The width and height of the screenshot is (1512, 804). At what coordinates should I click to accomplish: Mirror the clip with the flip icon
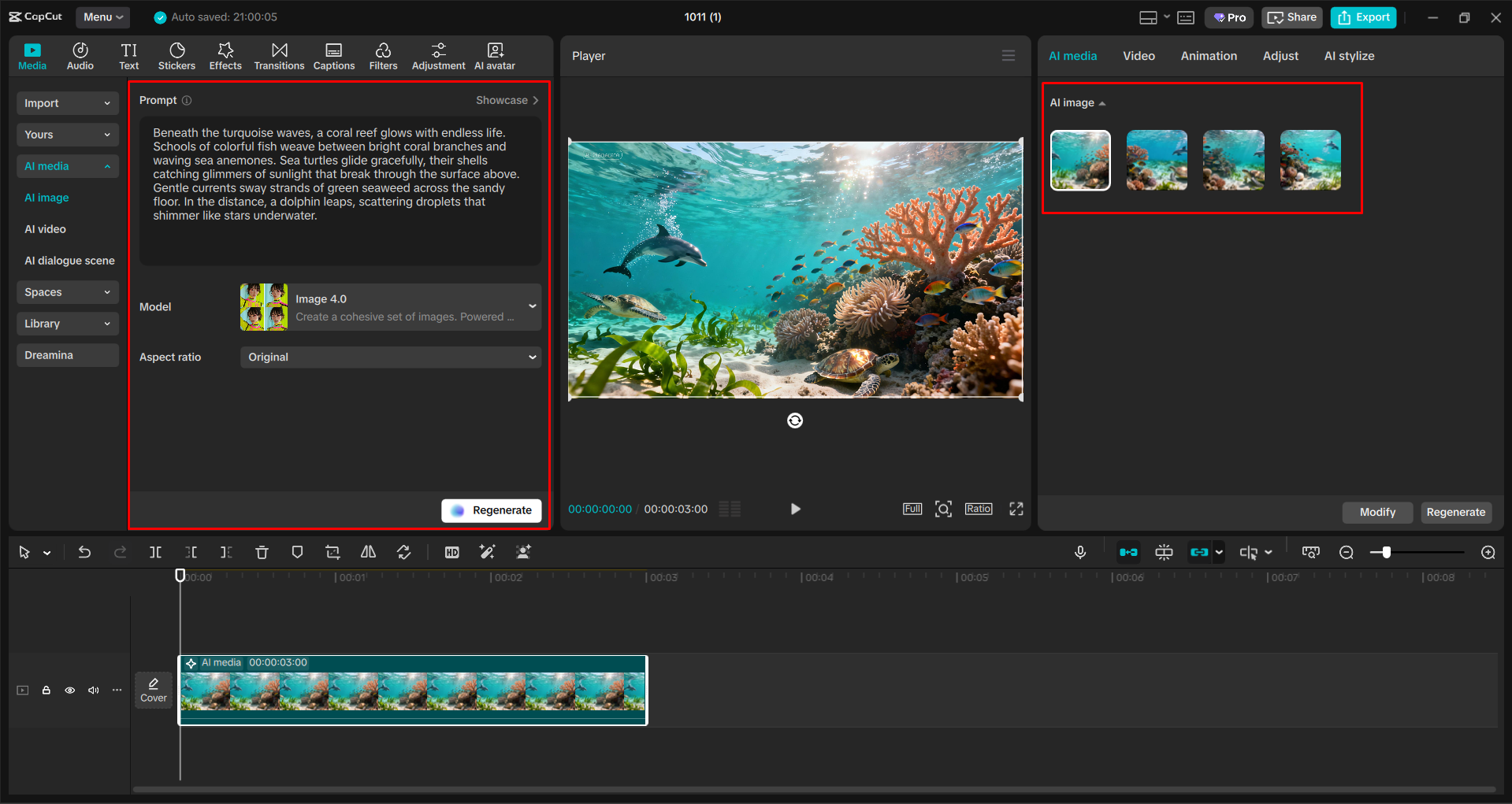(368, 552)
